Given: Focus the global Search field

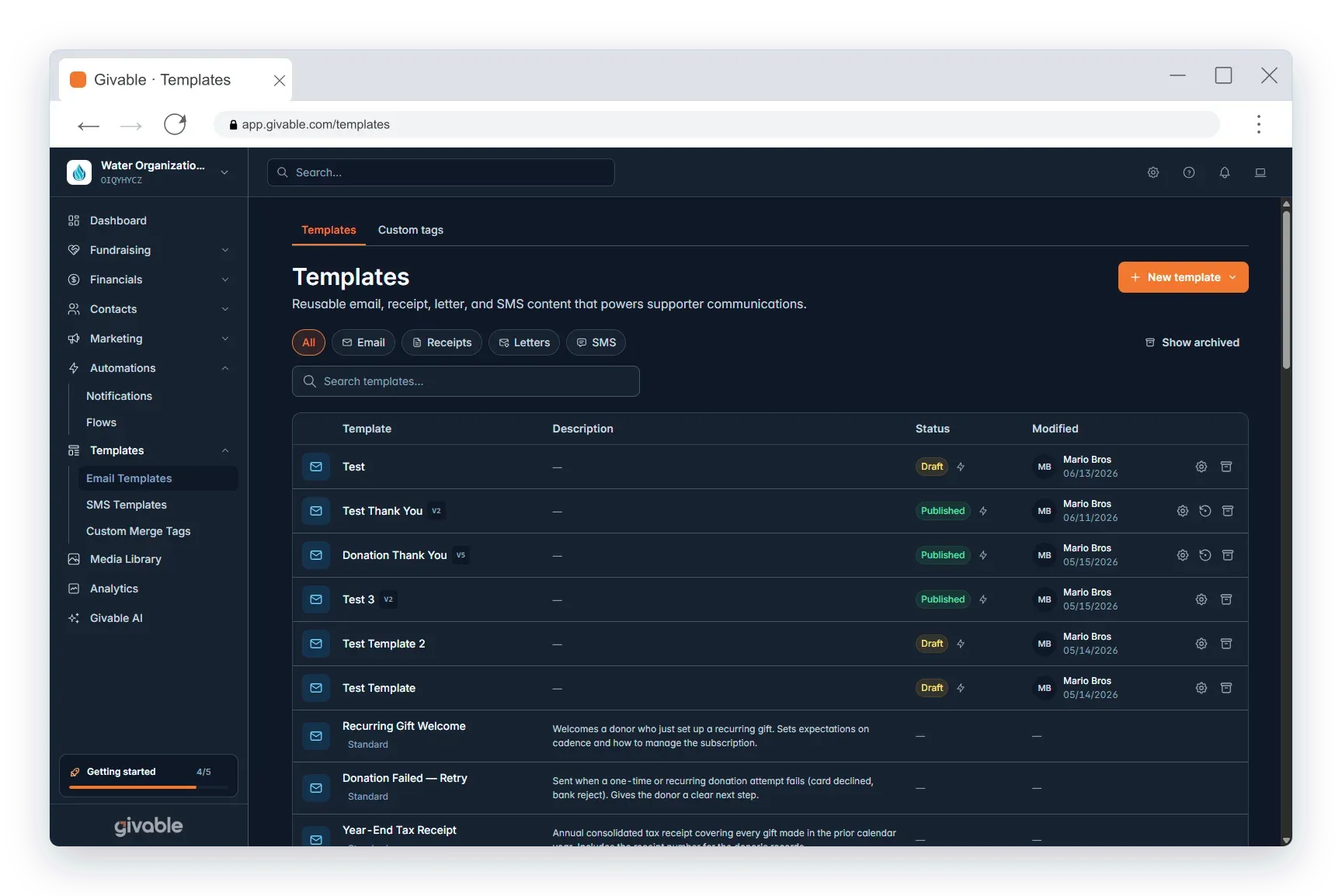Looking at the screenshot, I should pos(441,172).
